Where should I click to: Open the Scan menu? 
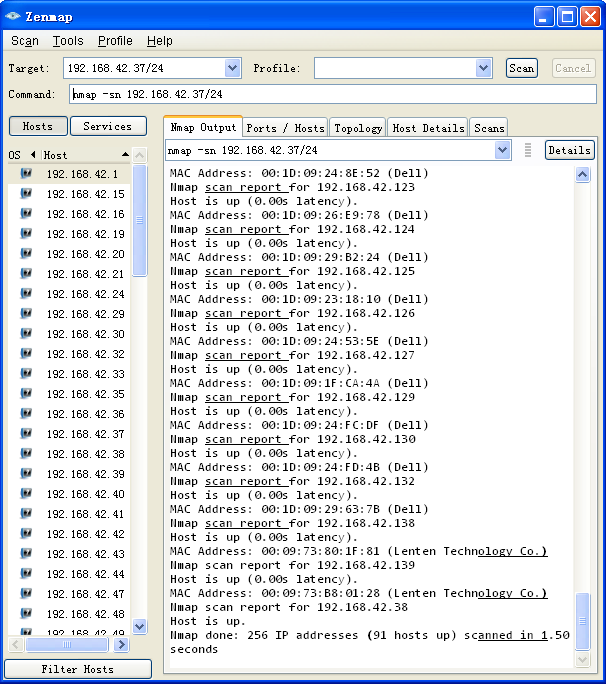(25, 41)
